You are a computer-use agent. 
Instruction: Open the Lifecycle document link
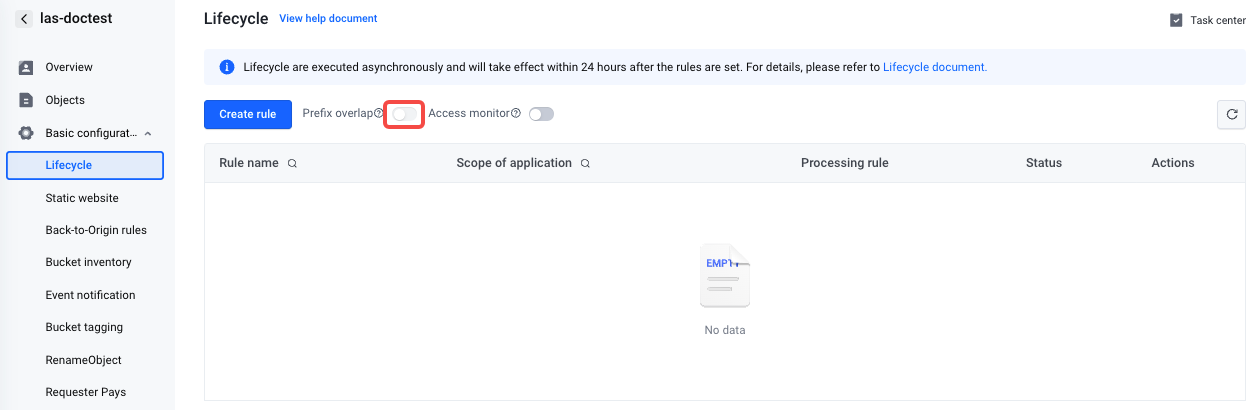click(x=935, y=67)
